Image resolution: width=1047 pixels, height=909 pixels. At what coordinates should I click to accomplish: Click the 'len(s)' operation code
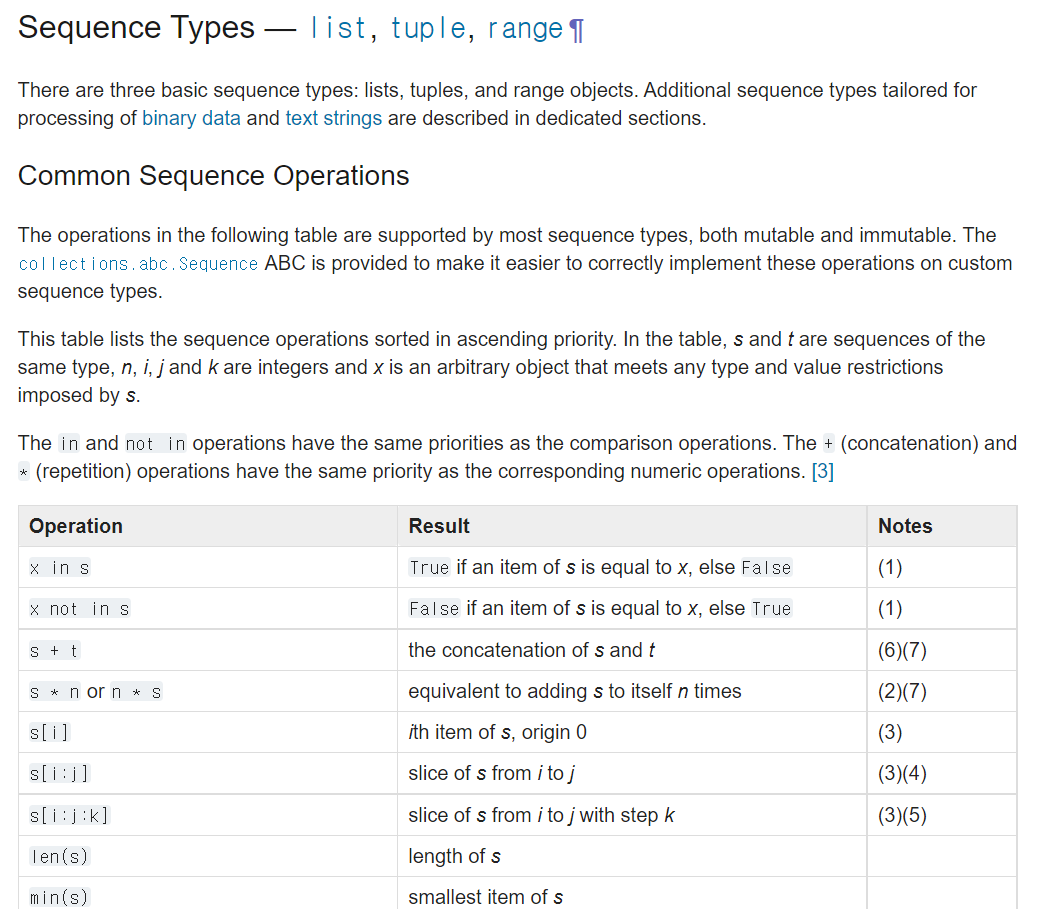(x=59, y=857)
